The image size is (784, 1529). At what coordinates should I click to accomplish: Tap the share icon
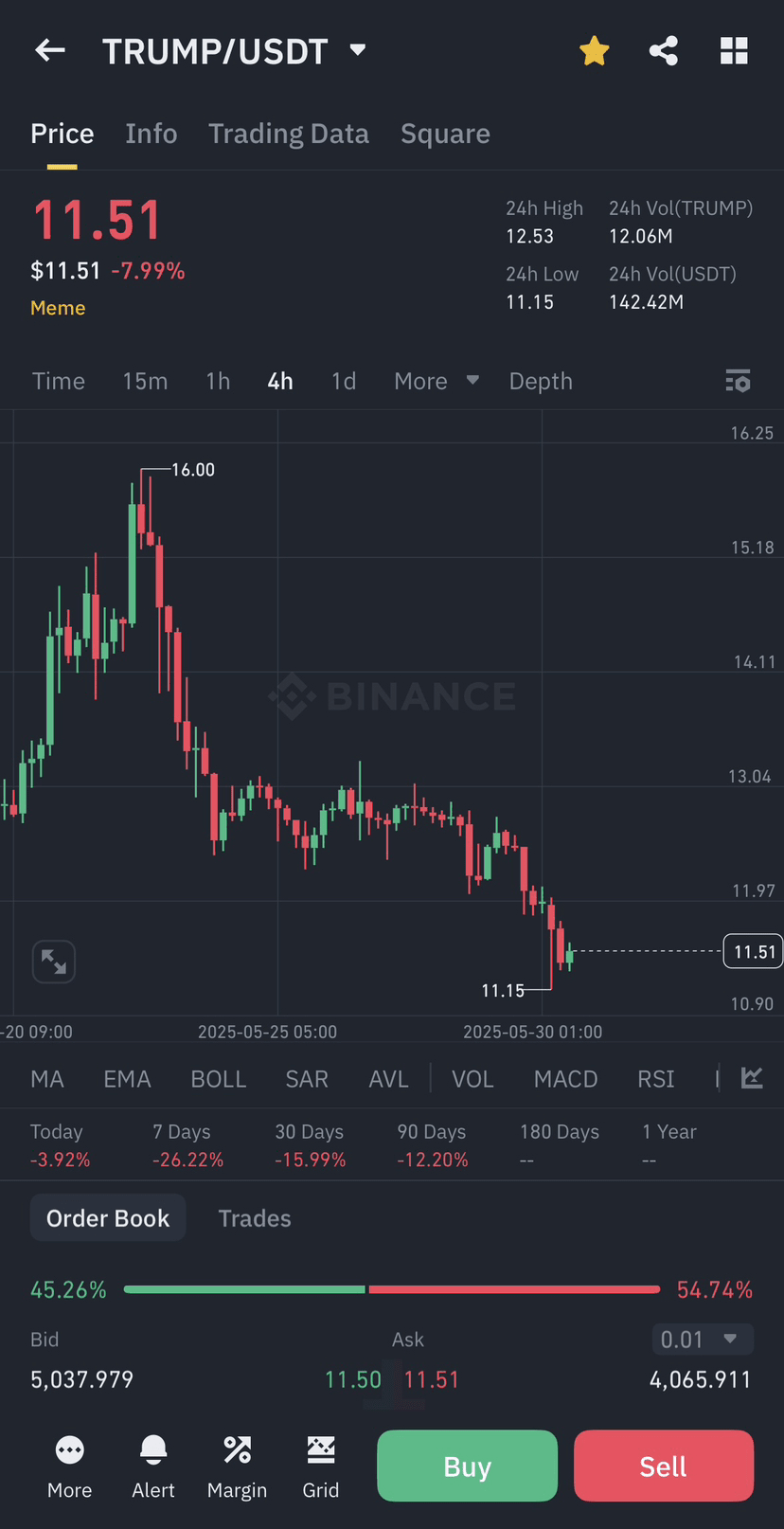click(x=664, y=50)
